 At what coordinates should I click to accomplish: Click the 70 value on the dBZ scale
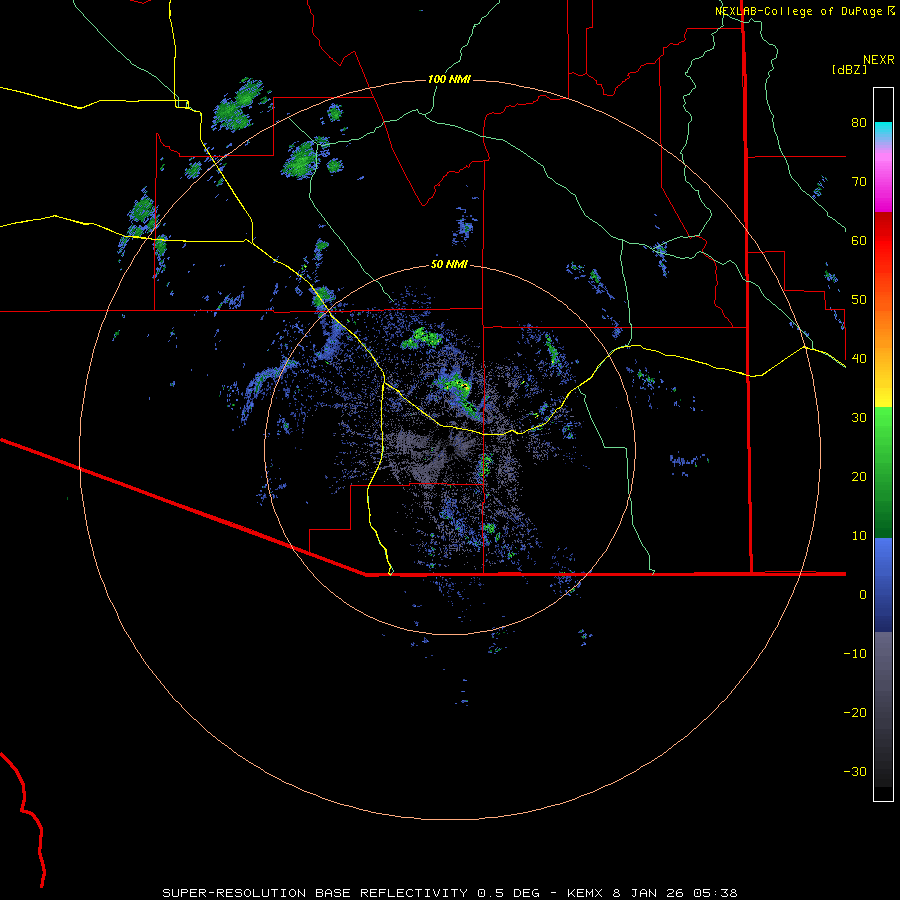(859, 182)
